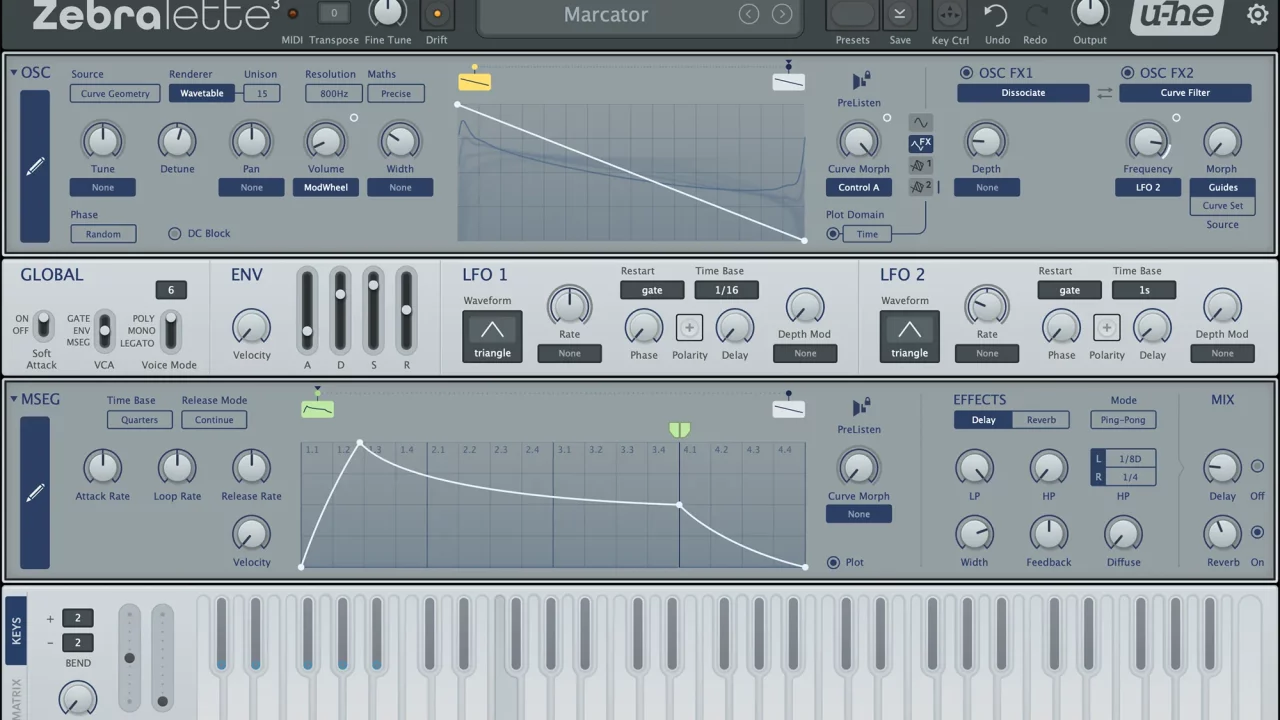Click the Ping-Pong mode button
The image size is (1280, 720).
pos(1123,420)
